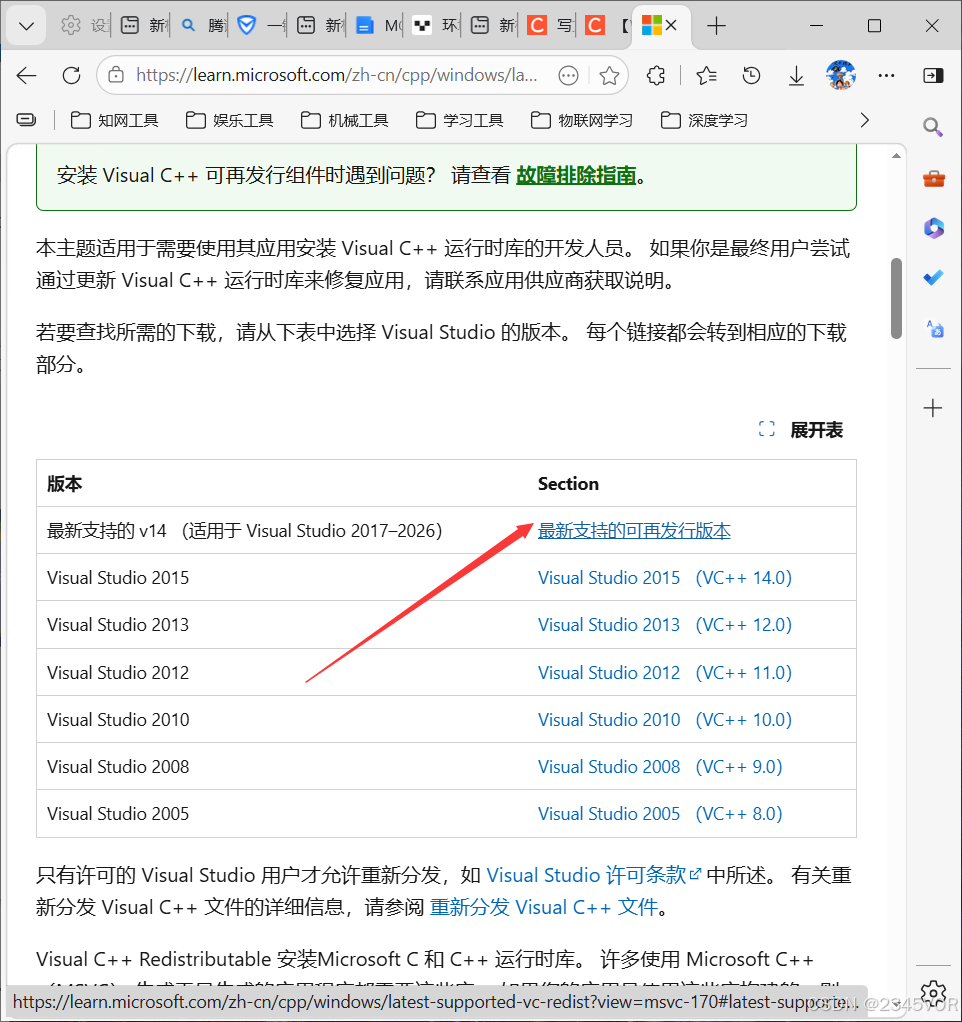The image size is (962, 1022).
Task: Open the search tool in the Edge sidebar
Action: [x=933, y=127]
